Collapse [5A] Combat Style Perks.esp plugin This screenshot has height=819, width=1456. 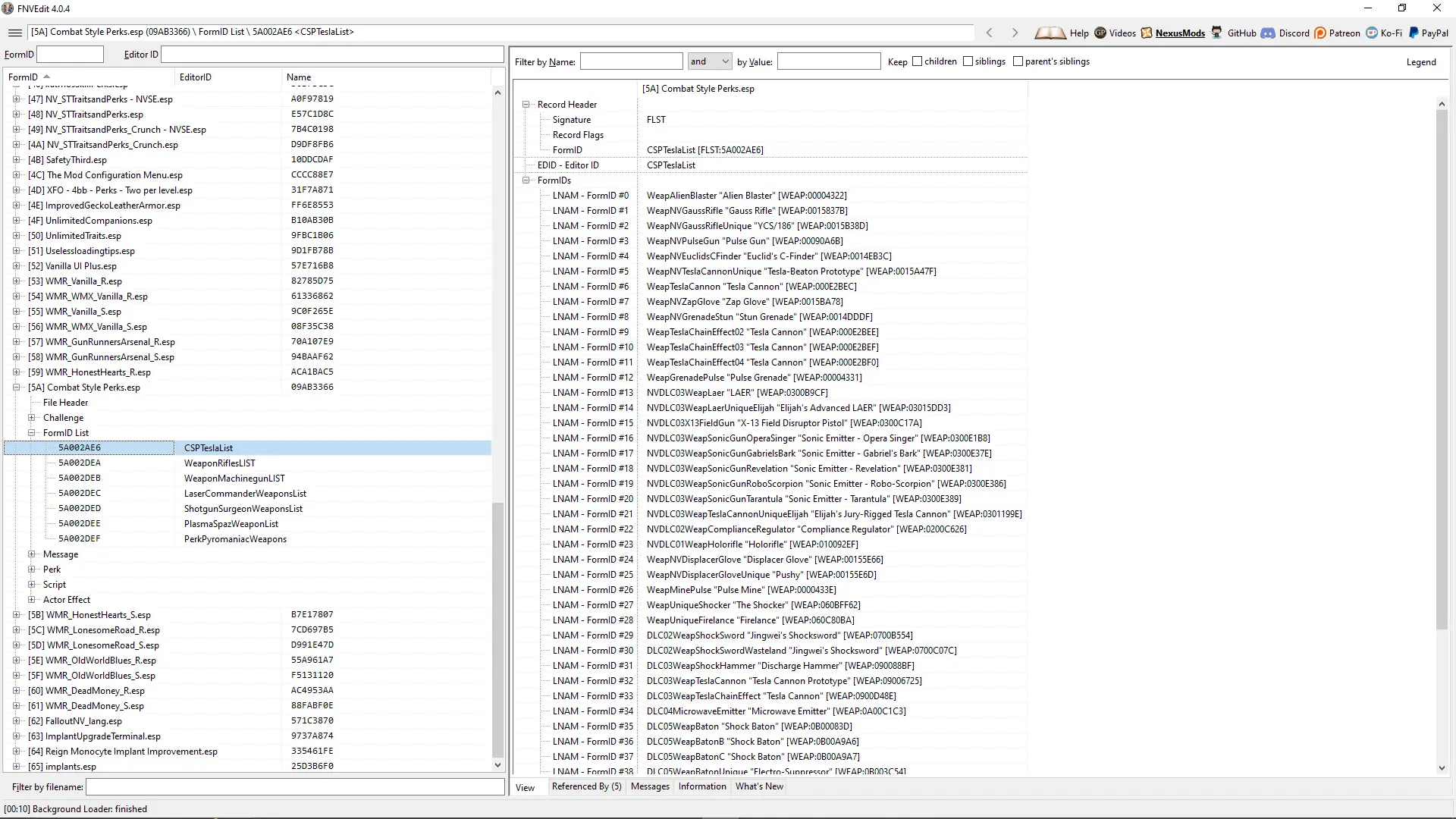coord(17,388)
